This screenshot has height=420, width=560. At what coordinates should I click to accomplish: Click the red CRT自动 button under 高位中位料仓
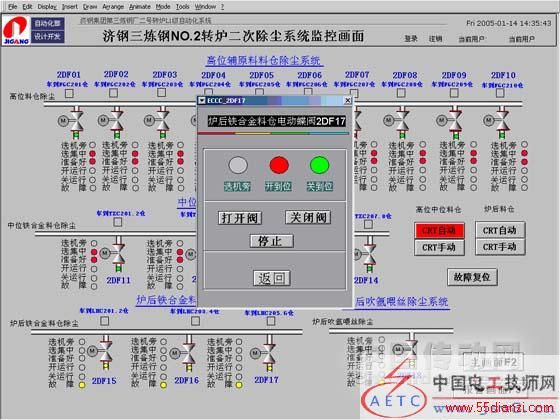(439, 230)
